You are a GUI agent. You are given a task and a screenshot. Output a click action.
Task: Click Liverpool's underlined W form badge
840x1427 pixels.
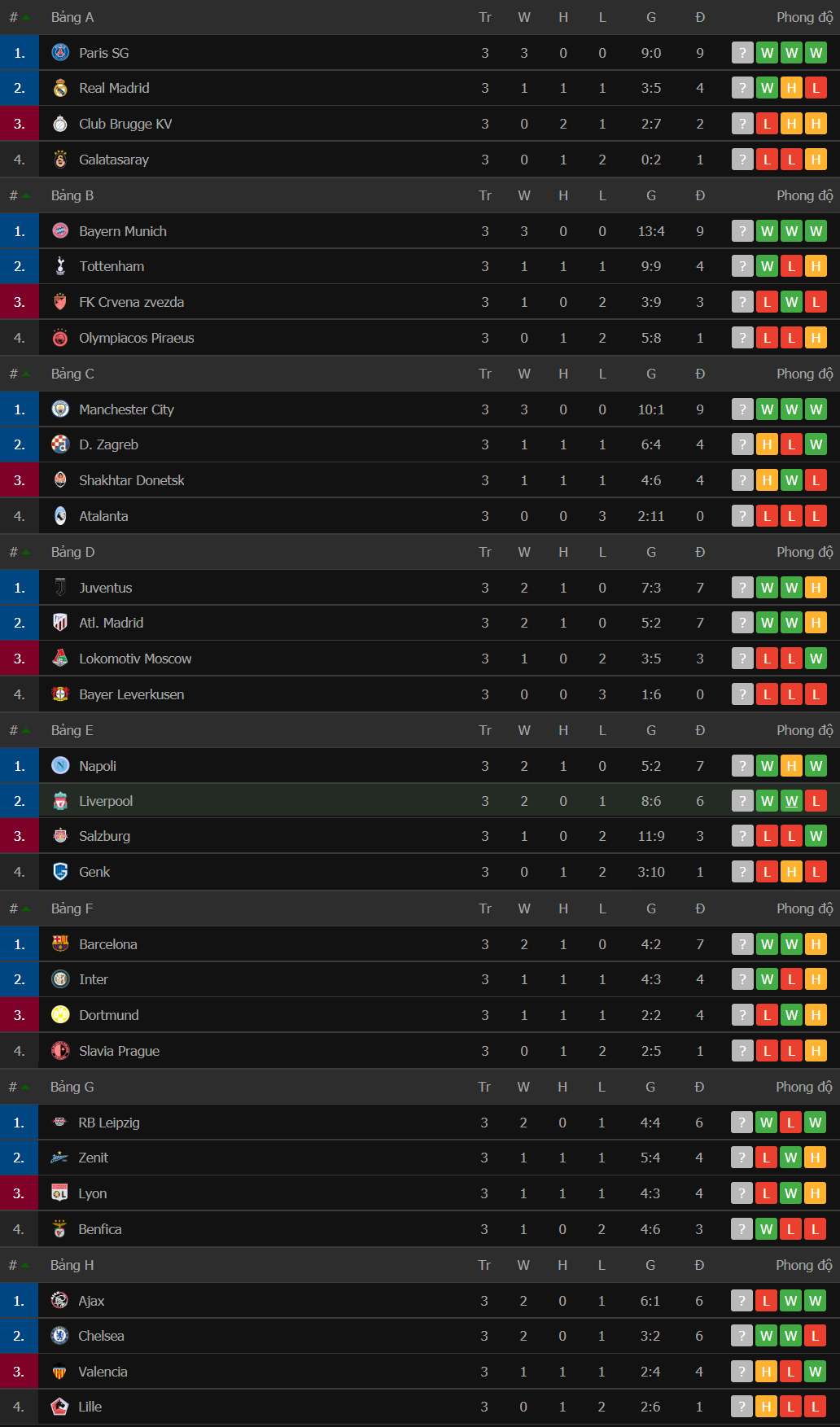pos(791,801)
